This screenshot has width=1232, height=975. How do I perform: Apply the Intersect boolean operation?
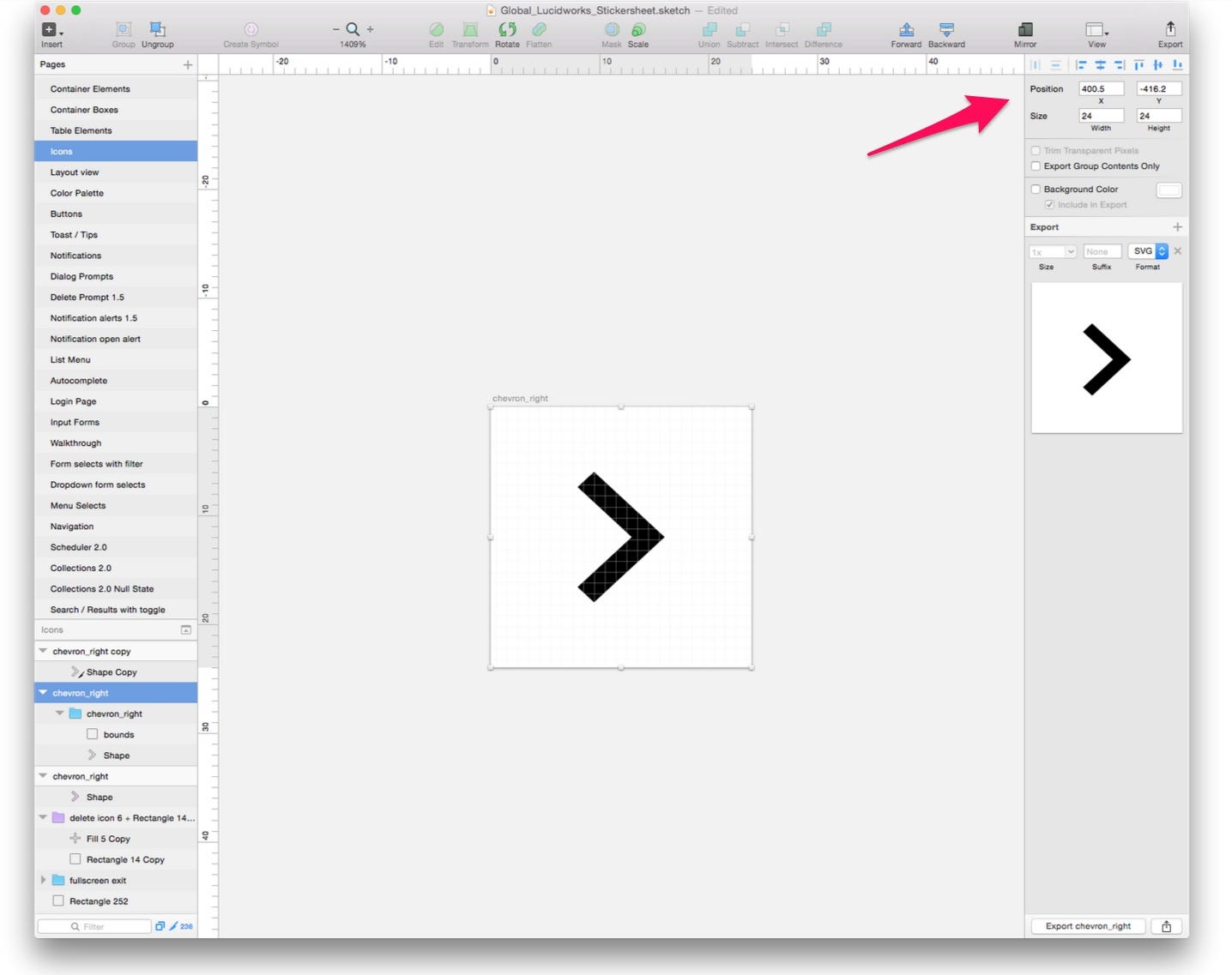point(782,30)
